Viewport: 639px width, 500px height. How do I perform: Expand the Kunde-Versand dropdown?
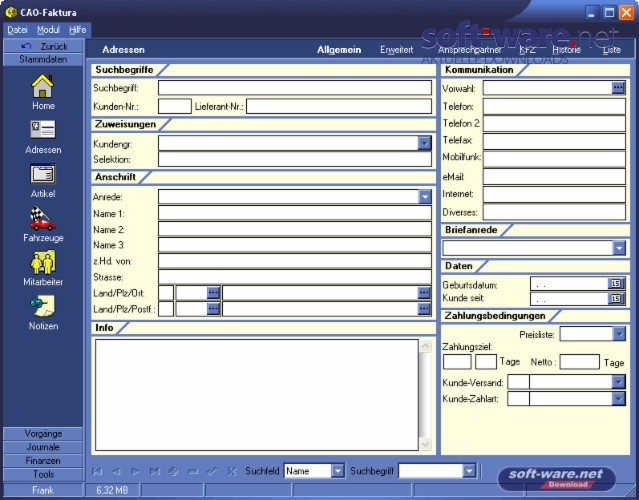[x=619, y=382]
